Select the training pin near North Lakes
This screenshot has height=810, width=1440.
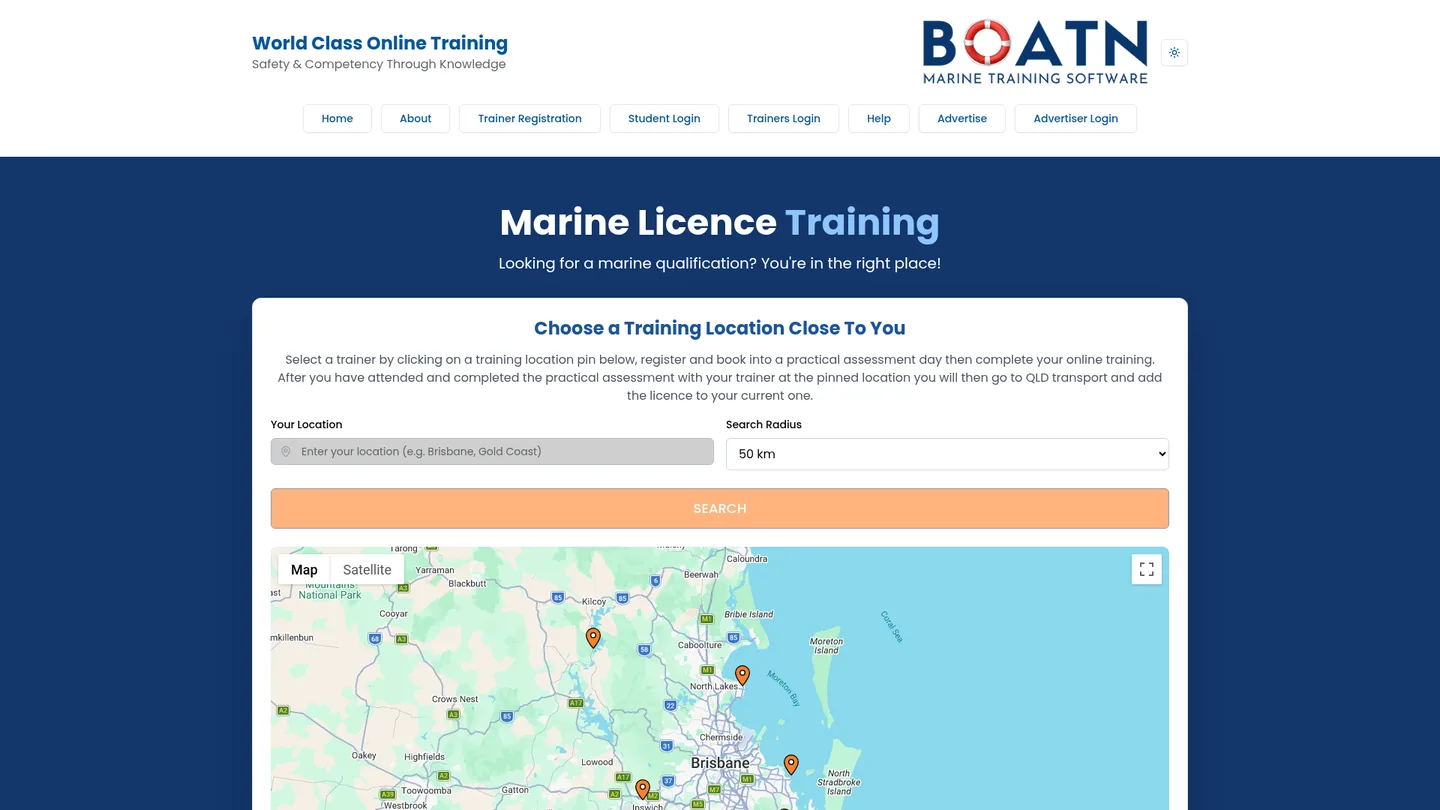(x=742, y=676)
